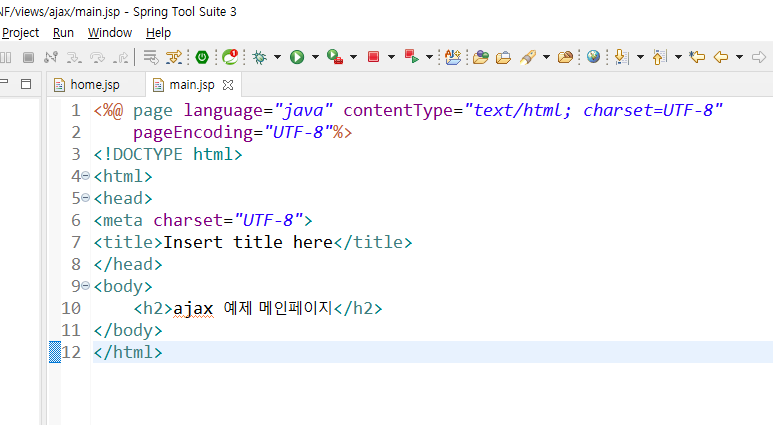This screenshot has height=425, width=773.
Task: Open the web browser globe icon
Action: coord(593,57)
